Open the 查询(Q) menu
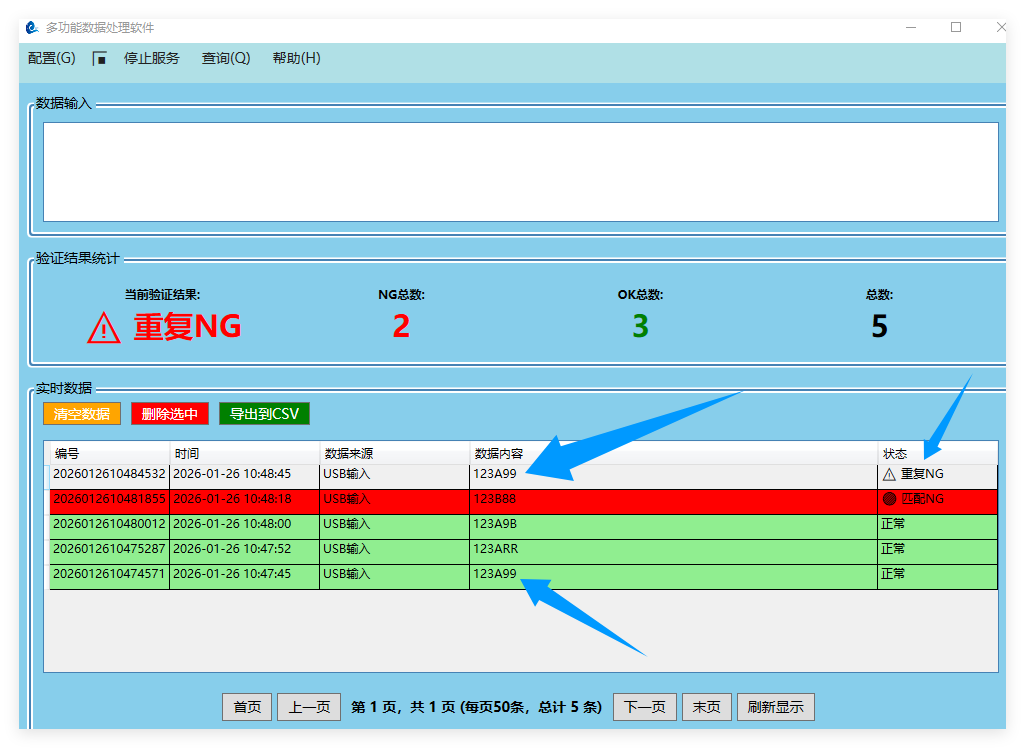Image resolution: width=1025 pixels, height=748 pixels. click(226, 58)
